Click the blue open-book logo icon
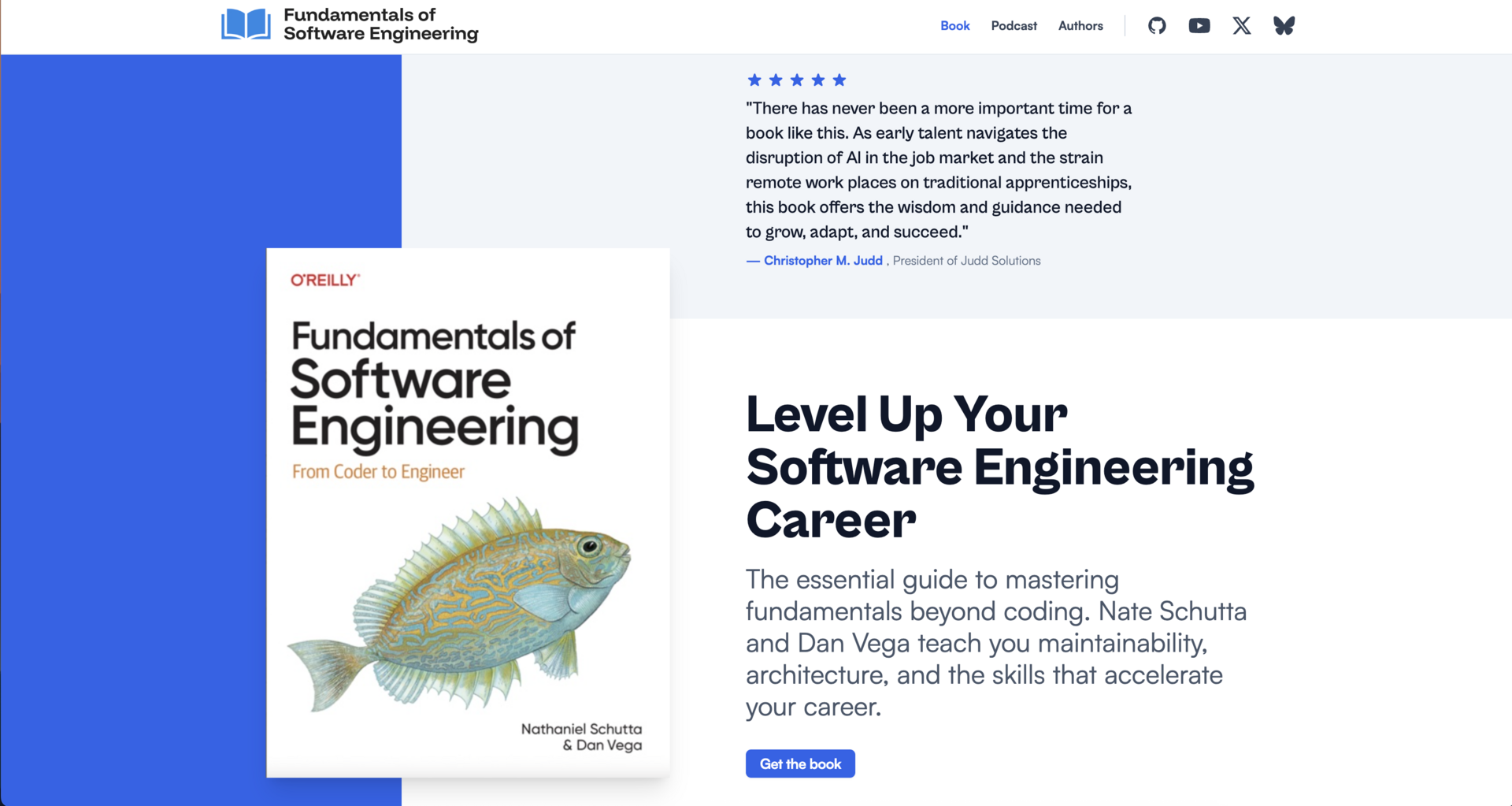Image resolution: width=1512 pixels, height=806 pixels. tap(244, 23)
